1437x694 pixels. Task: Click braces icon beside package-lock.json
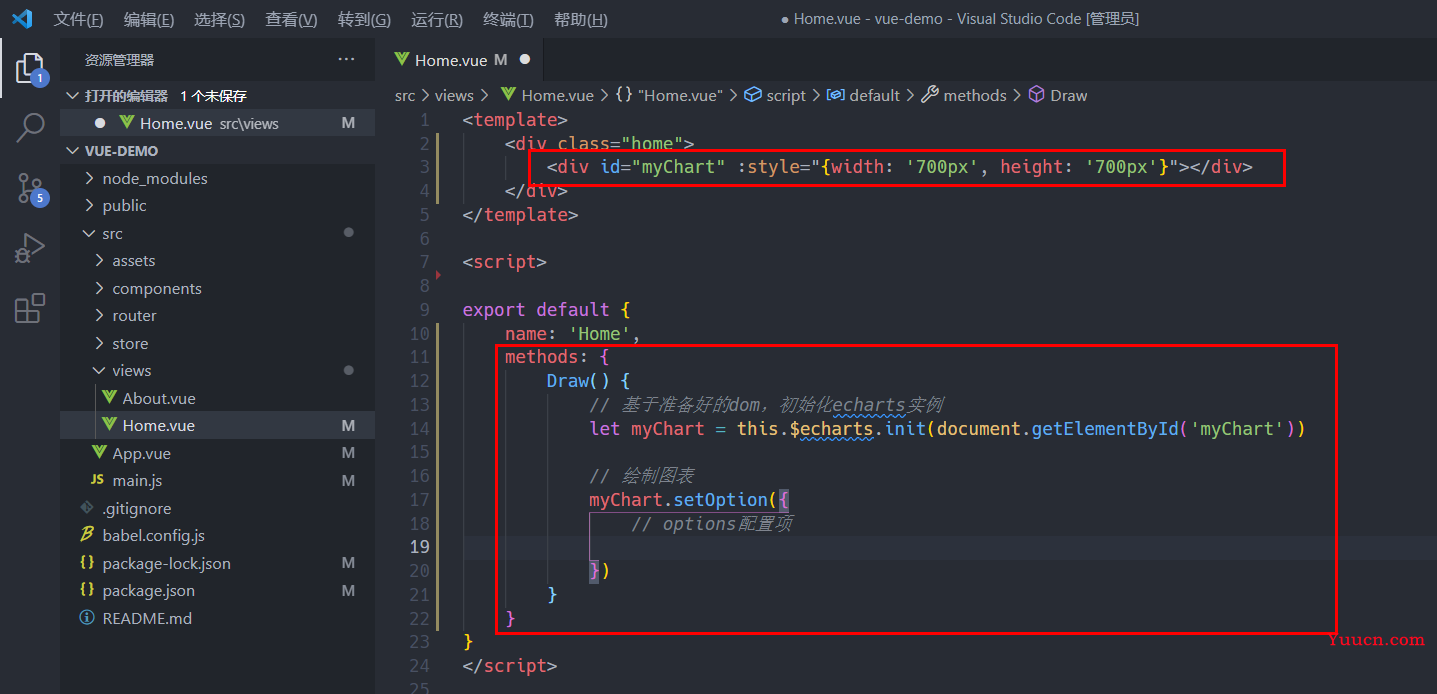click(87, 563)
